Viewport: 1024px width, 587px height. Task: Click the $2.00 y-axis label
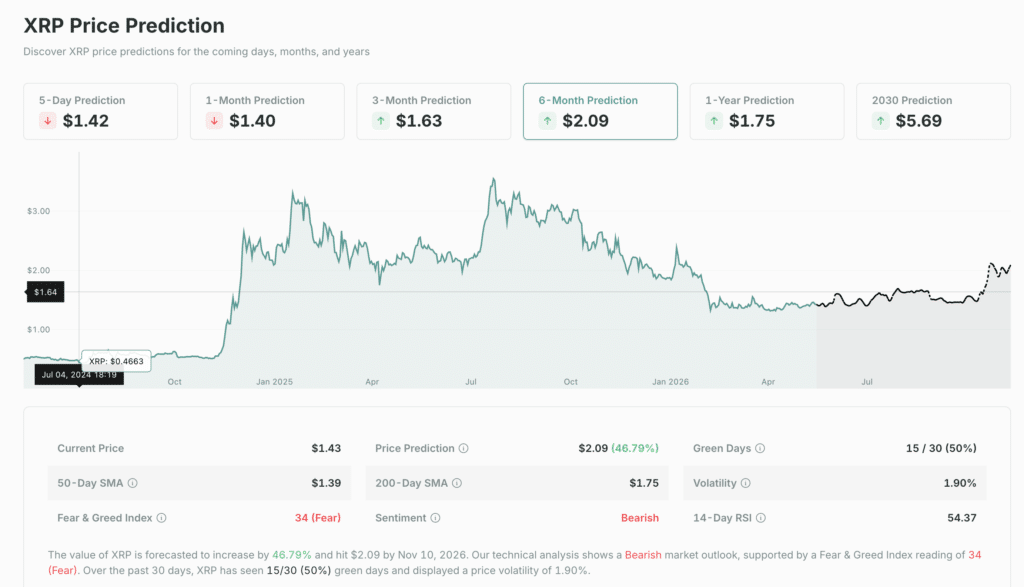(39, 270)
